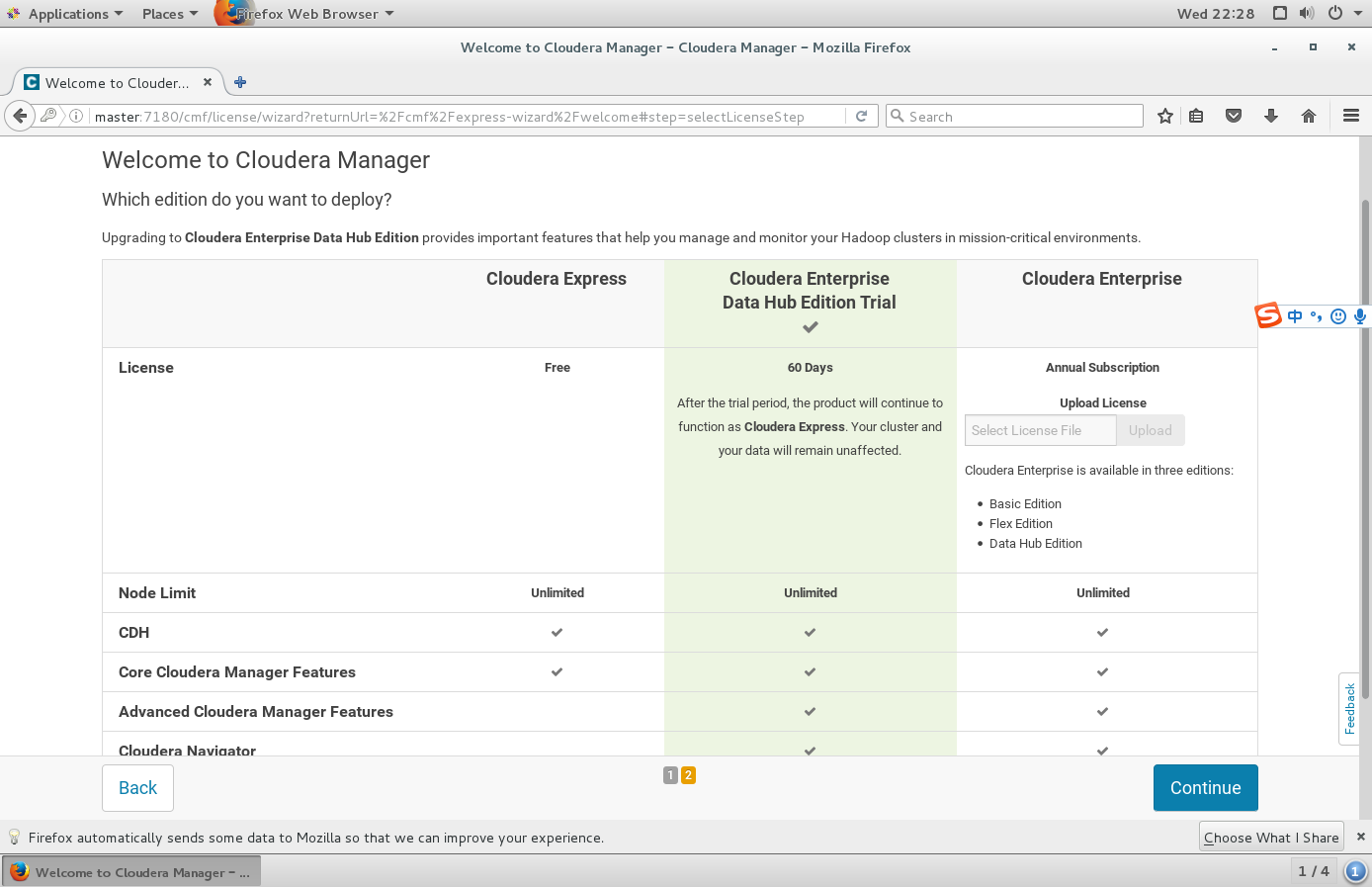
Task: Dismiss the Firefox data notification bar
Action: (1360, 837)
